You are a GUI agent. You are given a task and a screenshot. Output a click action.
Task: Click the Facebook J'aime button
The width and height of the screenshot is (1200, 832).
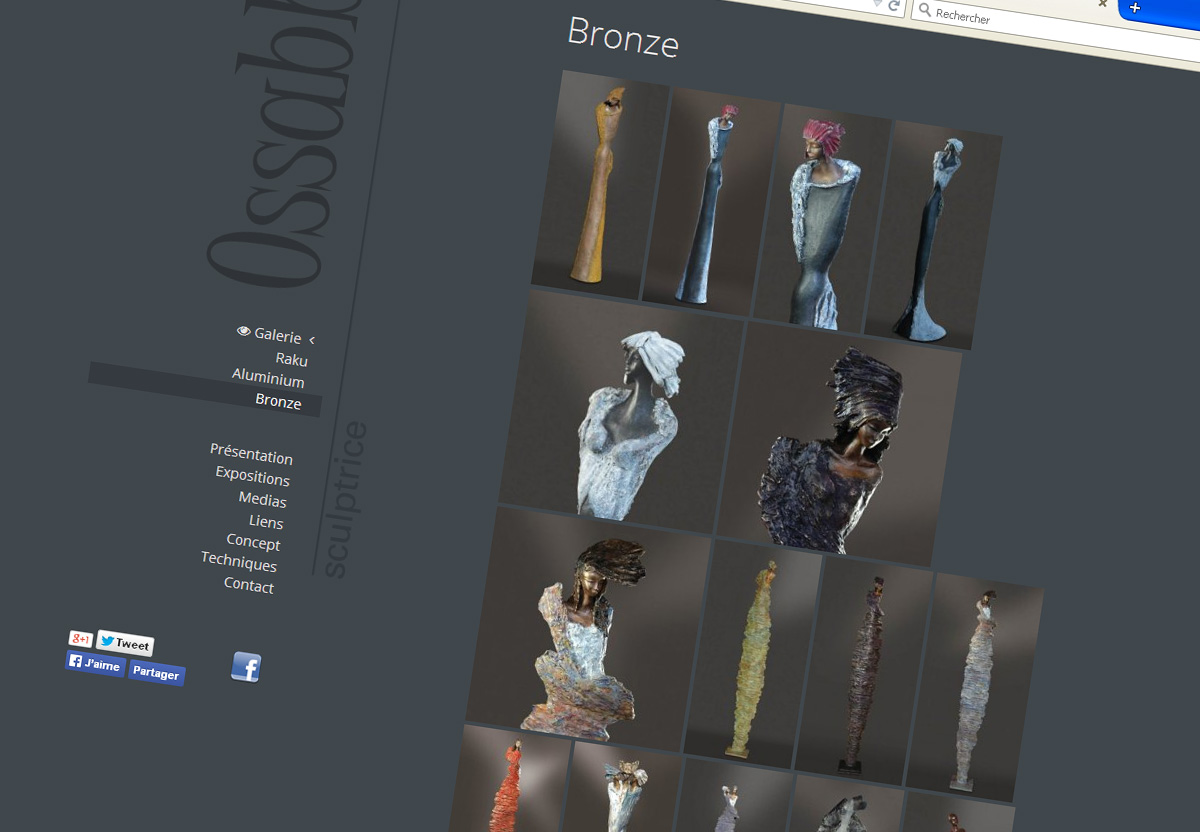coord(95,664)
